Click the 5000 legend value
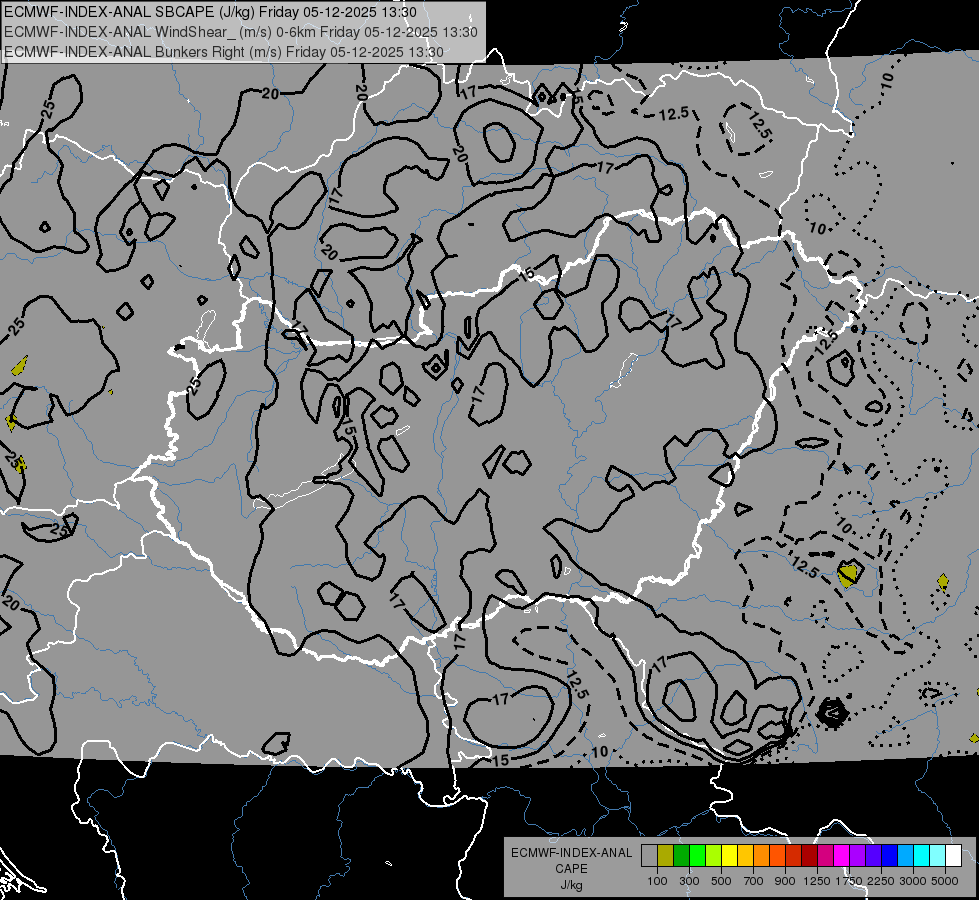Viewport: 979px width, 900px height. pos(945,881)
